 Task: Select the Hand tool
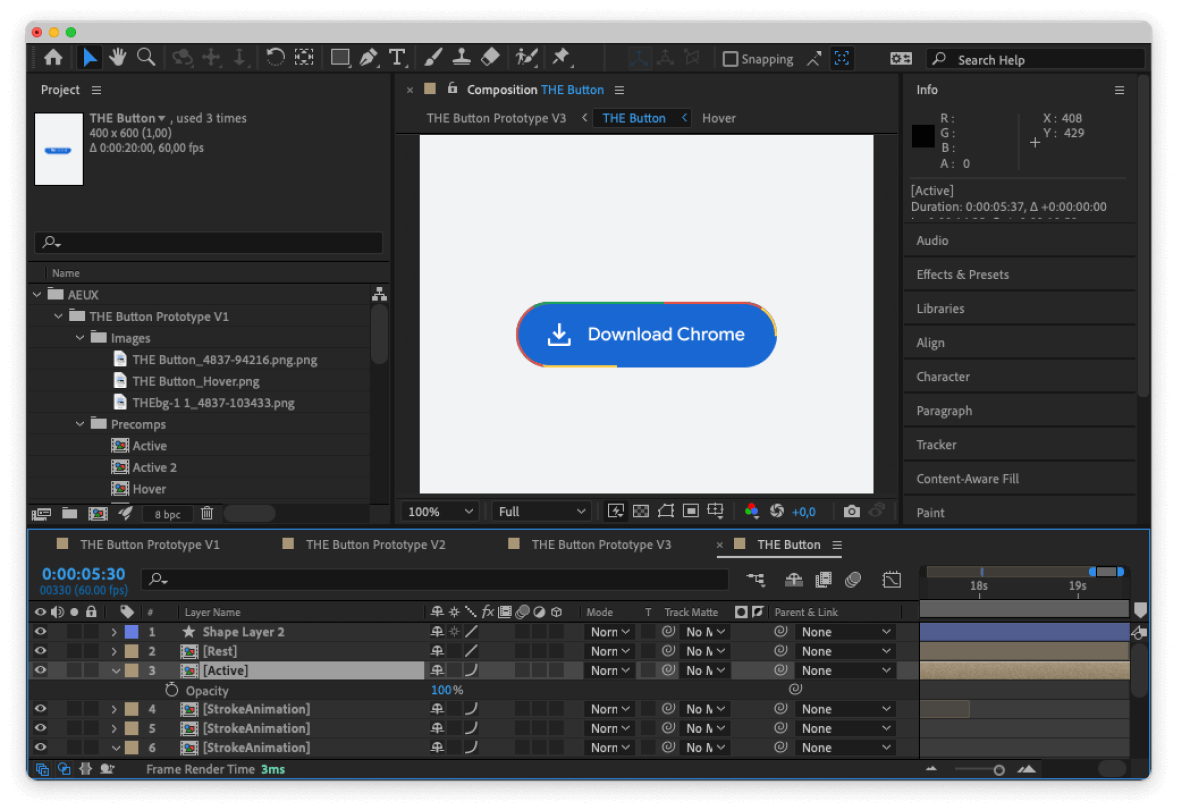[117, 58]
